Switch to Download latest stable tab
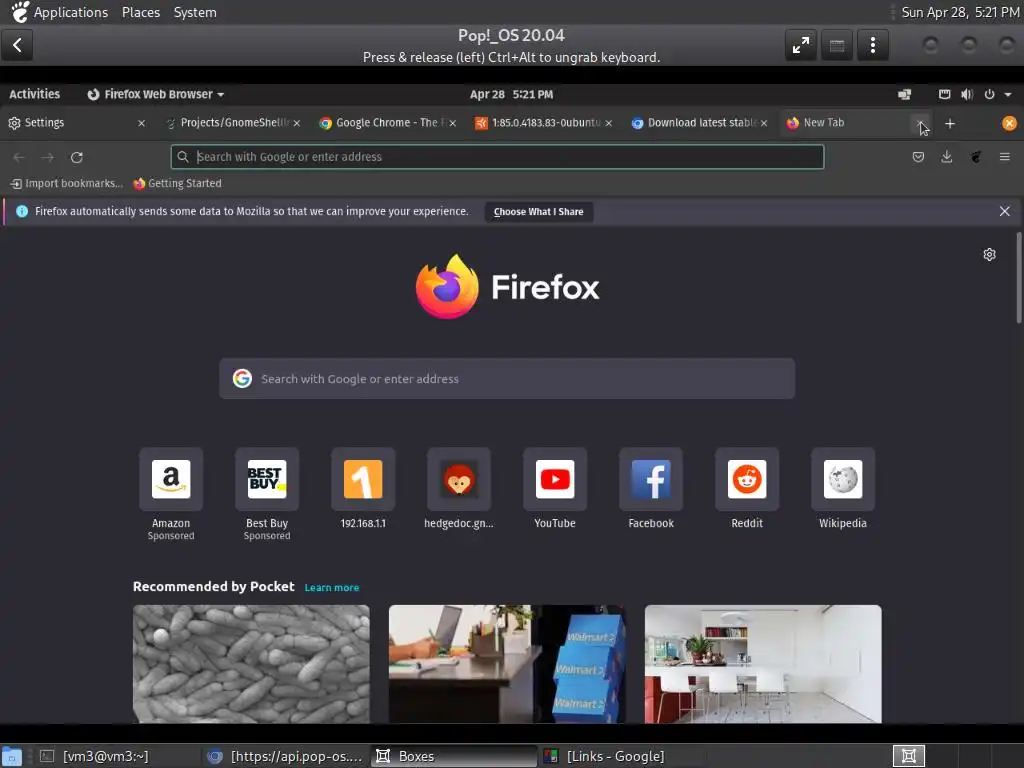 [700, 123]
